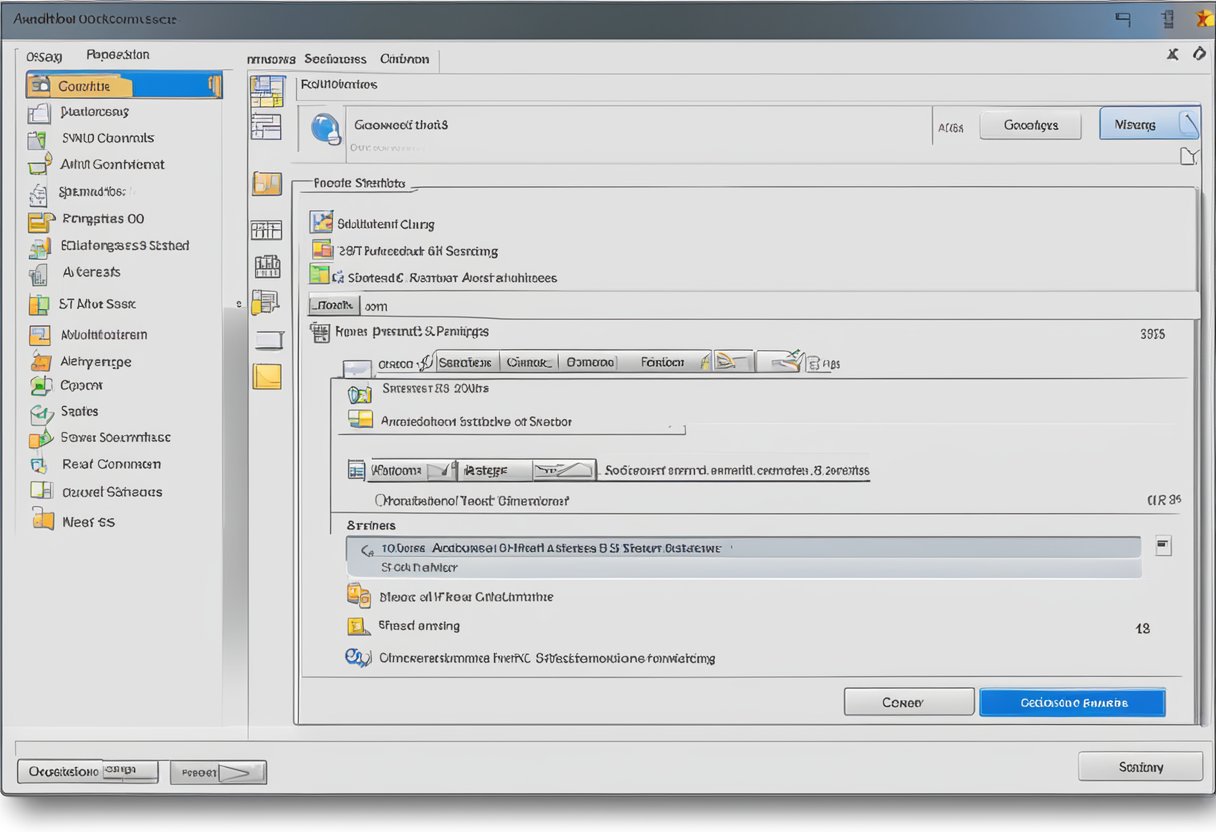
Task: Switch to the Cnibnon tab
Action: tap(404, 59)
